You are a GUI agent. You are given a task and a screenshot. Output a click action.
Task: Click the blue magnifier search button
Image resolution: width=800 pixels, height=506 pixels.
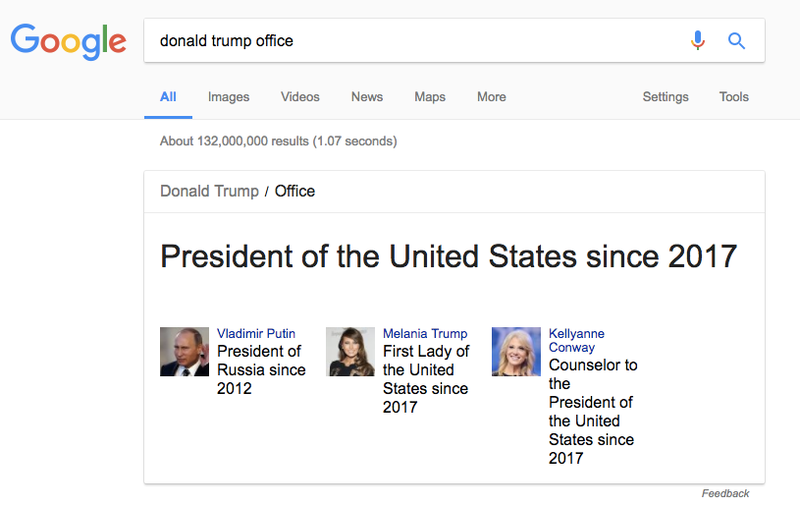pyautogui.click(x=736, y=40)
